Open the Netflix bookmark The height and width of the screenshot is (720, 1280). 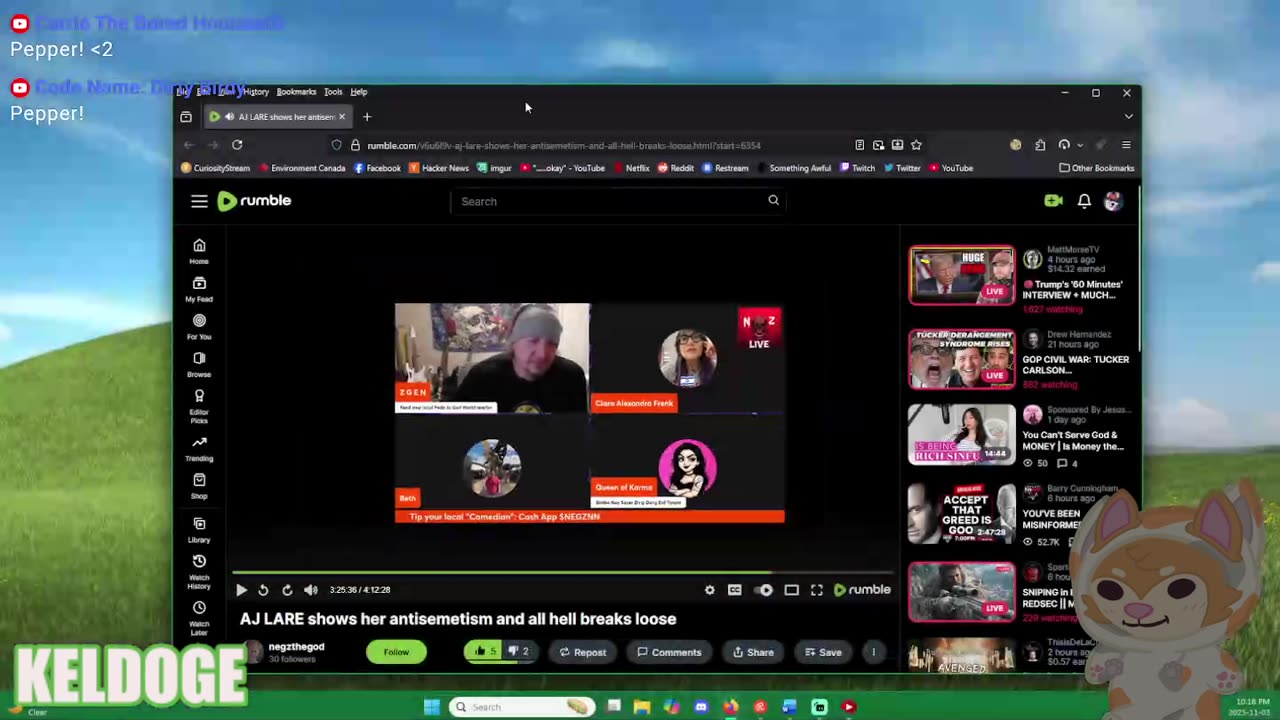pyautogui.click(x=631, y=168)
